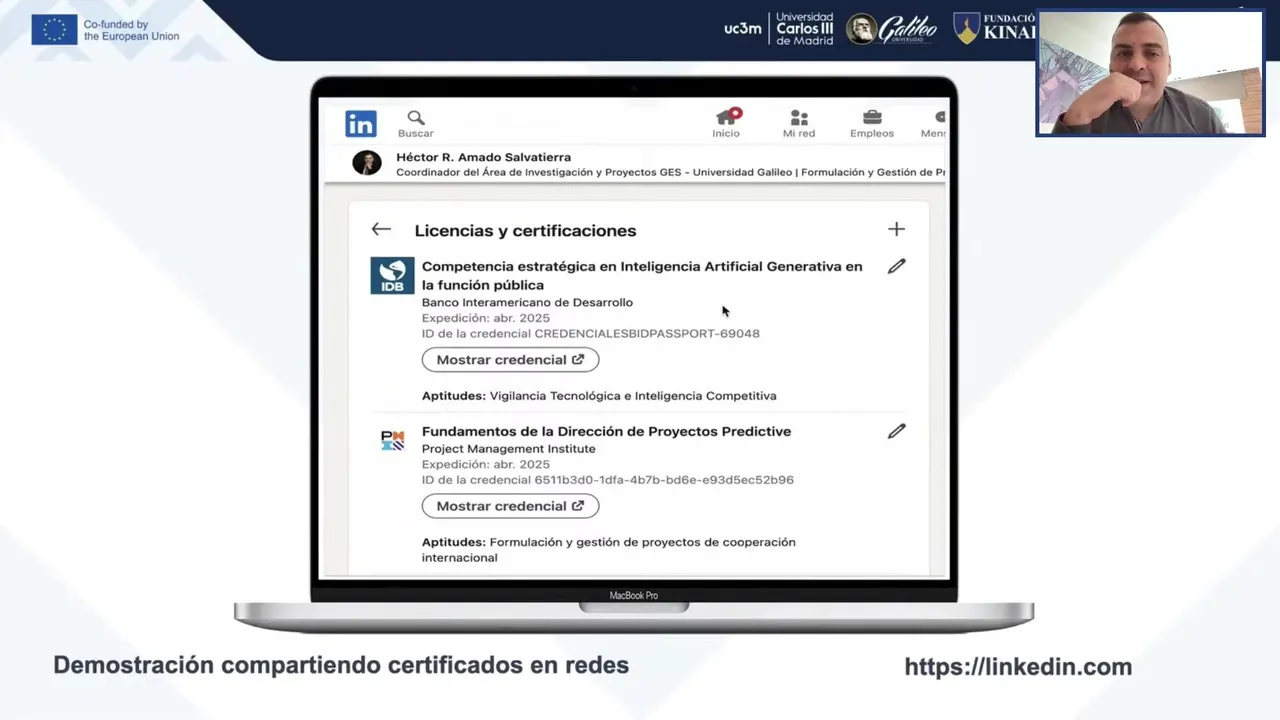Click Banco Interamericano de Desarrollo text

[x=527, y=302]
